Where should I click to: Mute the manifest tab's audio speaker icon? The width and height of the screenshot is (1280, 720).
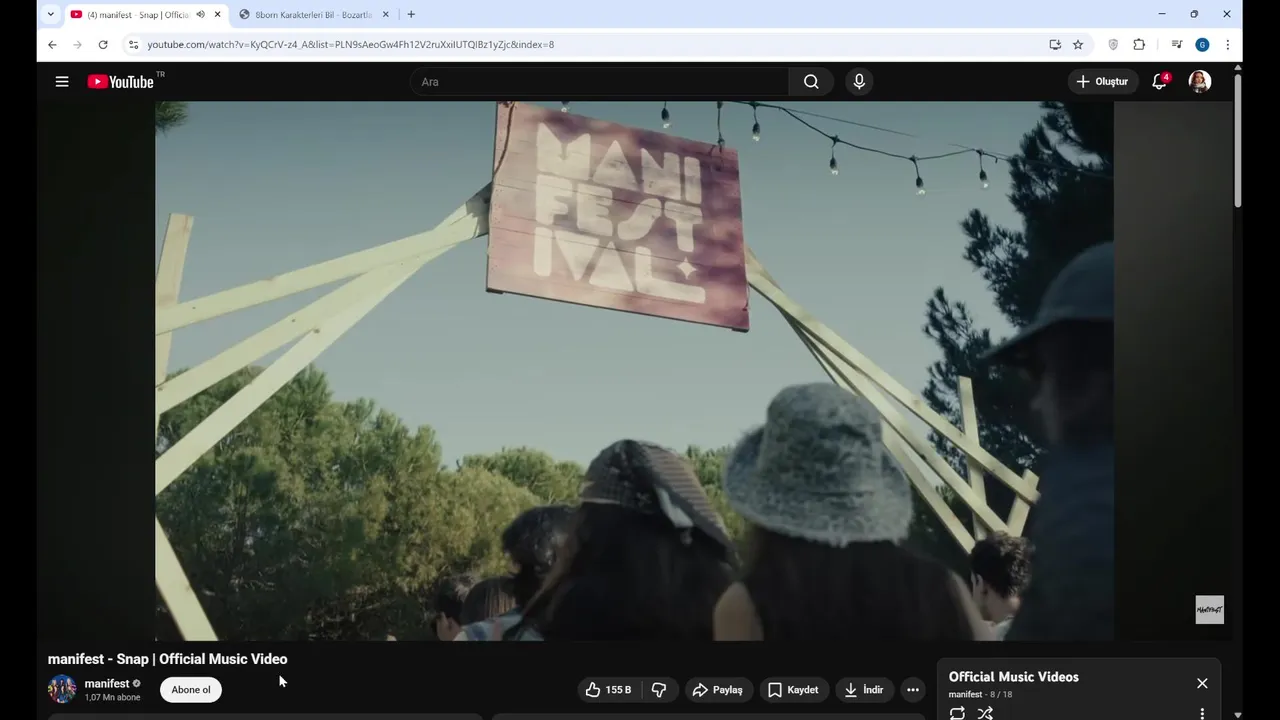click(x=200, y=15)
